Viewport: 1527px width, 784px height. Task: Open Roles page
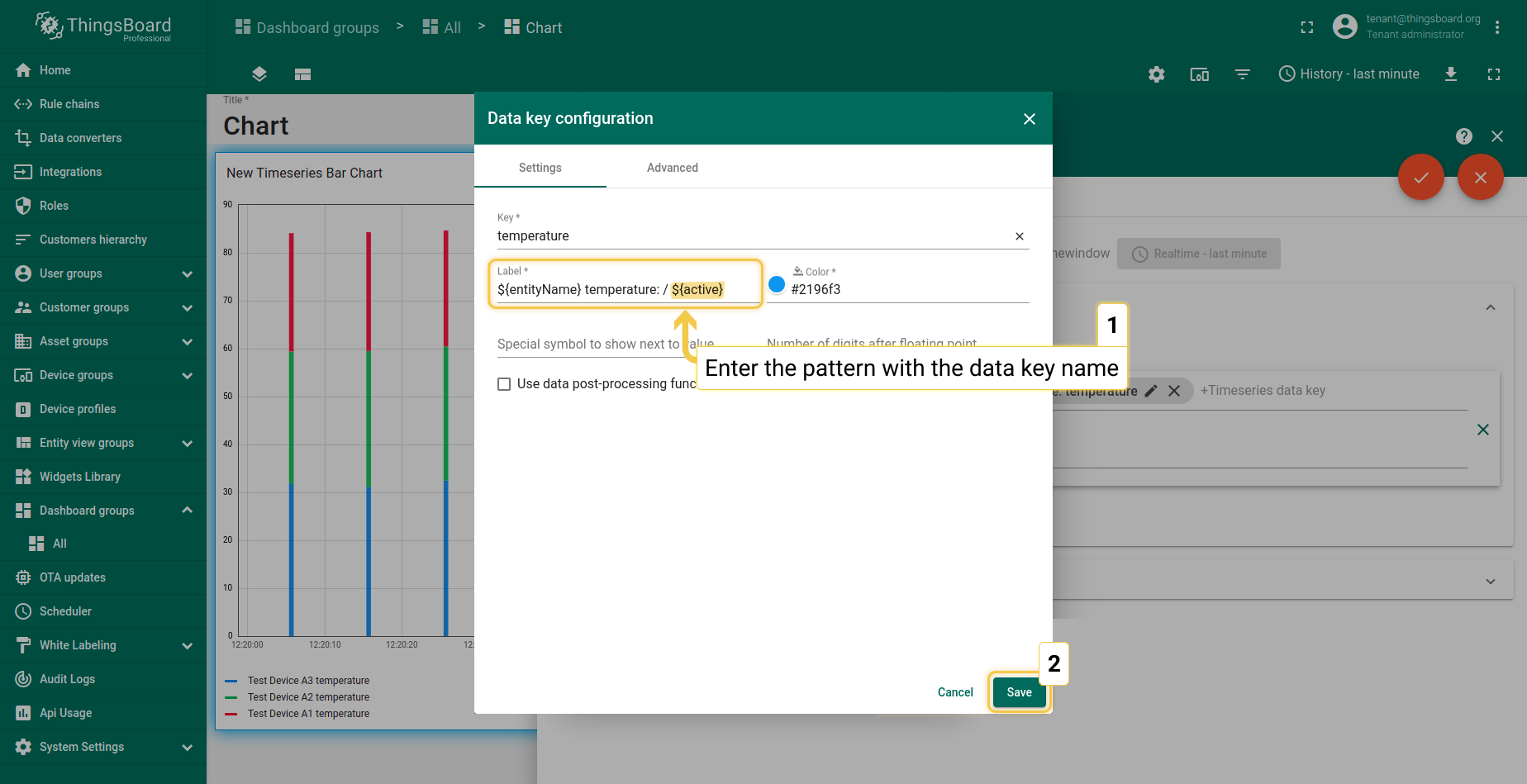[102, 206]
